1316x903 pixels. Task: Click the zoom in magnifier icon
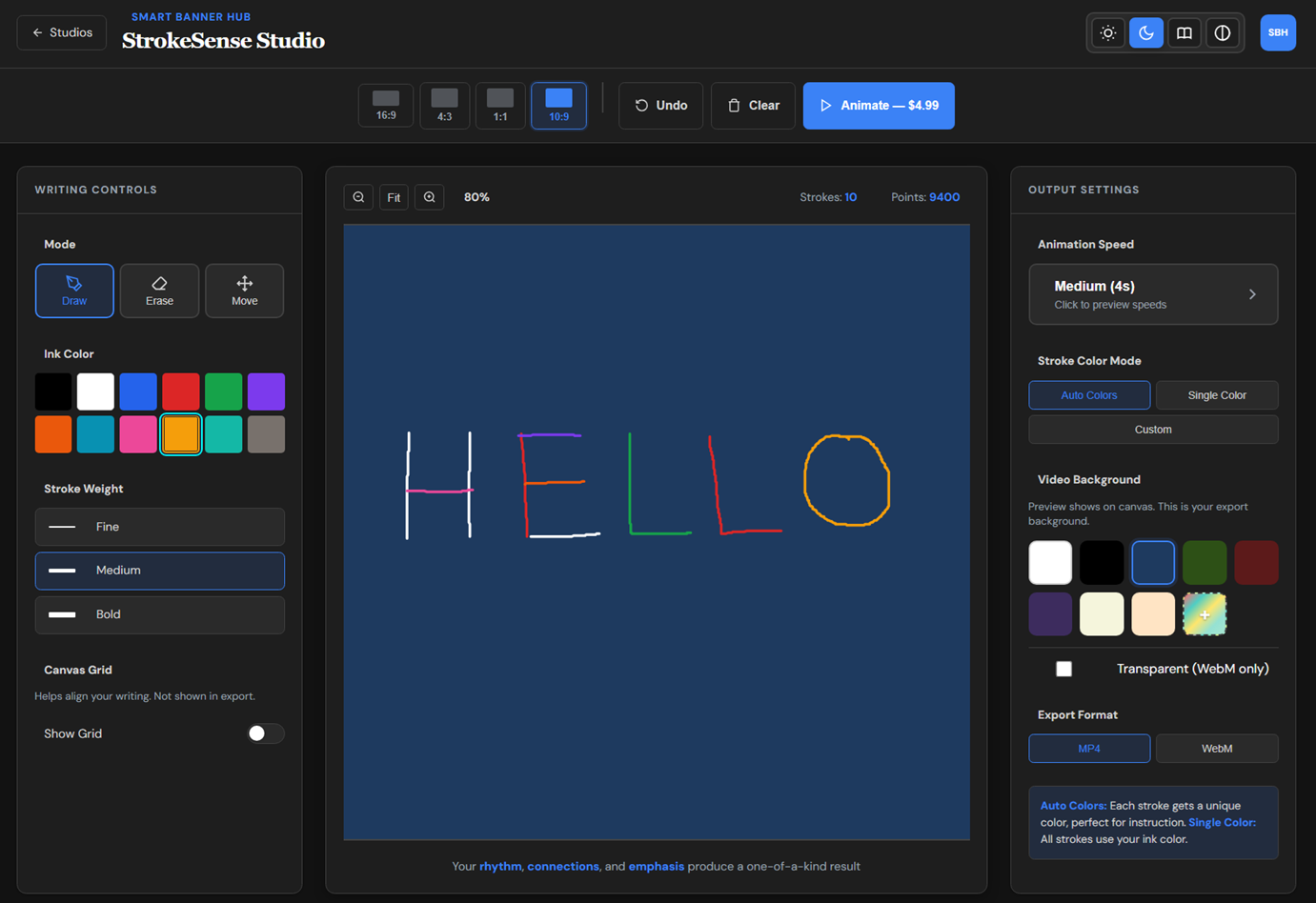tap(430, 197)
